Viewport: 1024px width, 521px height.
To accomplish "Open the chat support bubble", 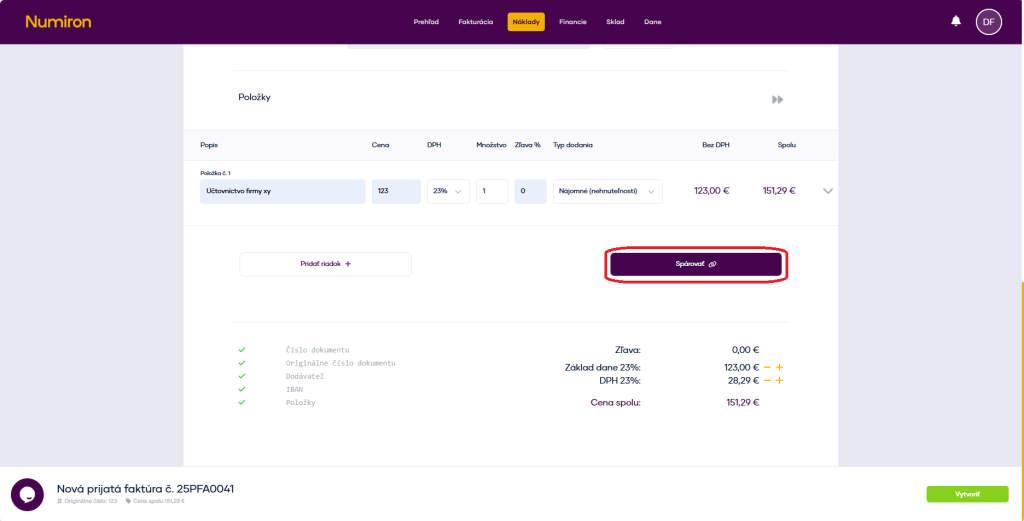I will point(27,494).
